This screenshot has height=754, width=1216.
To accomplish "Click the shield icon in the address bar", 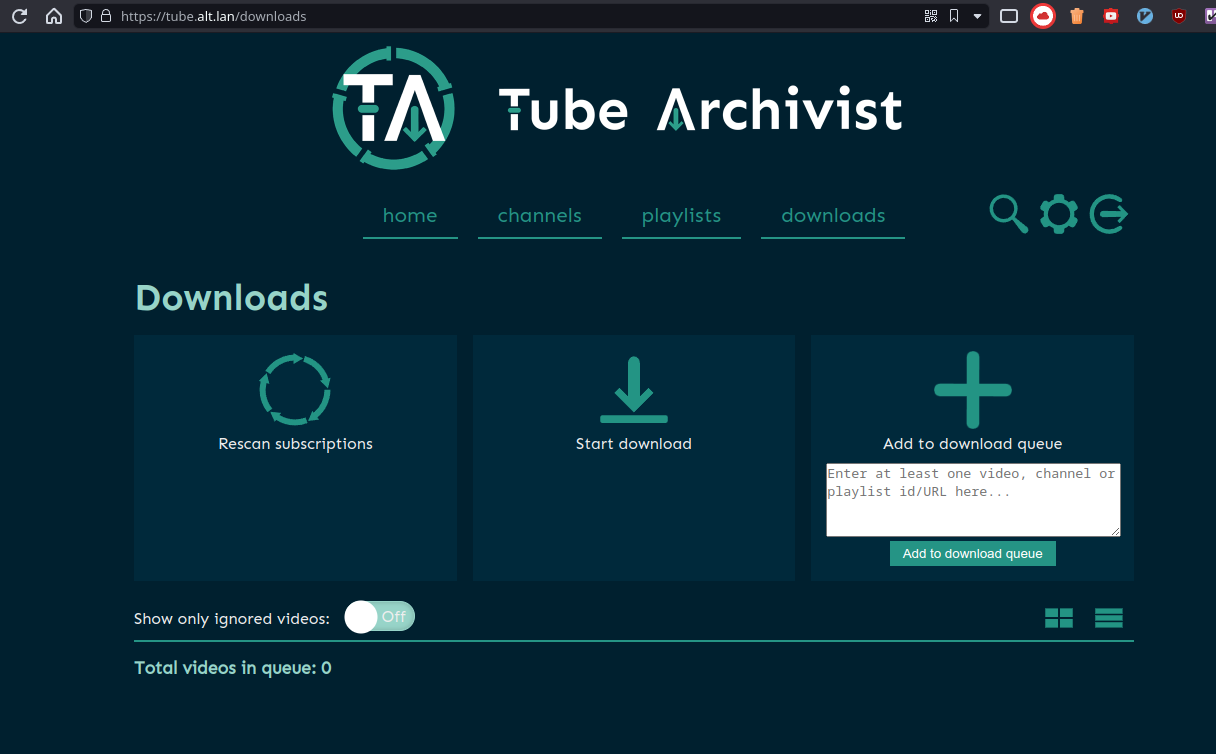I will click(x=85, y=16).
